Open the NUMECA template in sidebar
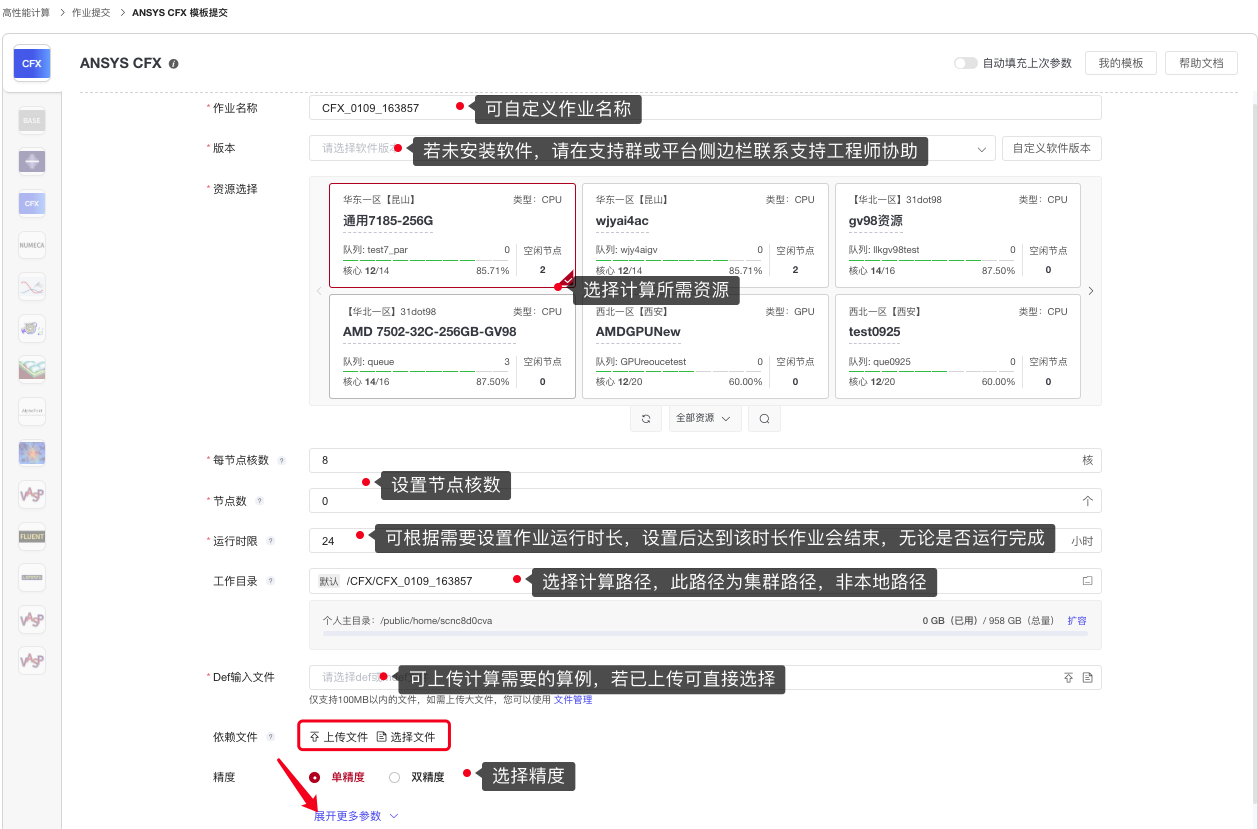 [32, 245]
